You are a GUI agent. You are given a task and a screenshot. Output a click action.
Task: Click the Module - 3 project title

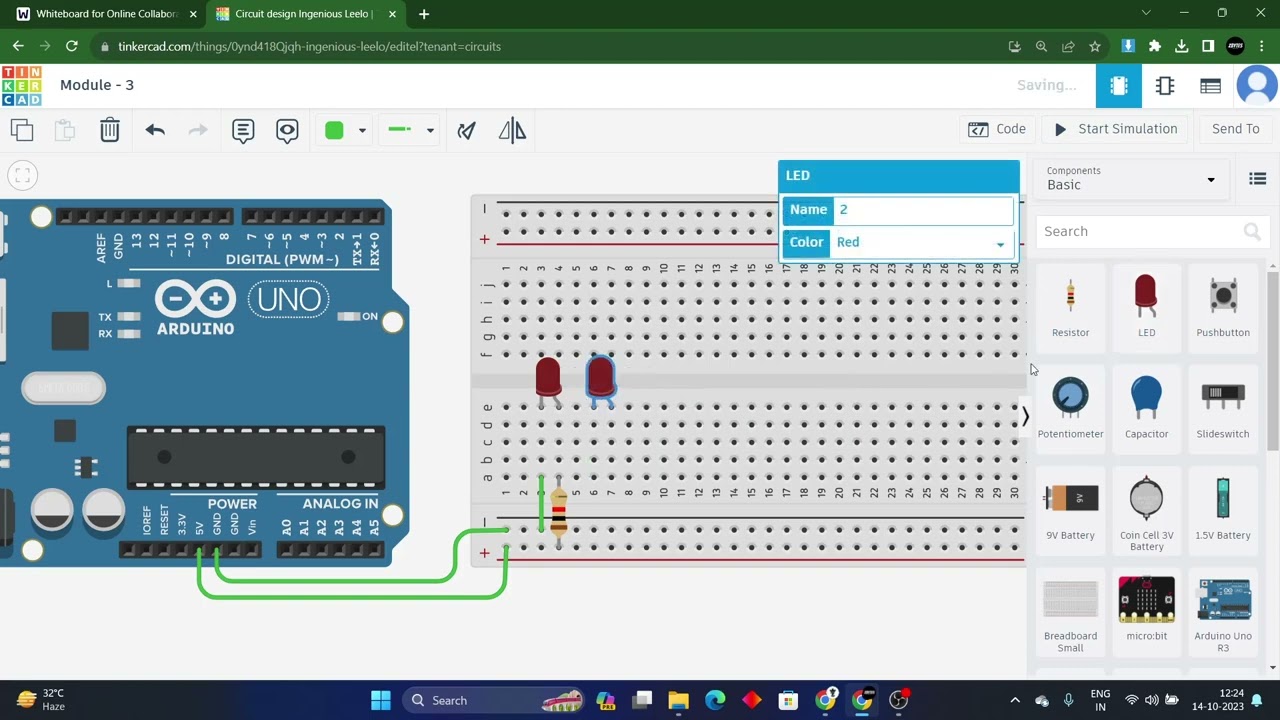[x=97, y=85]
